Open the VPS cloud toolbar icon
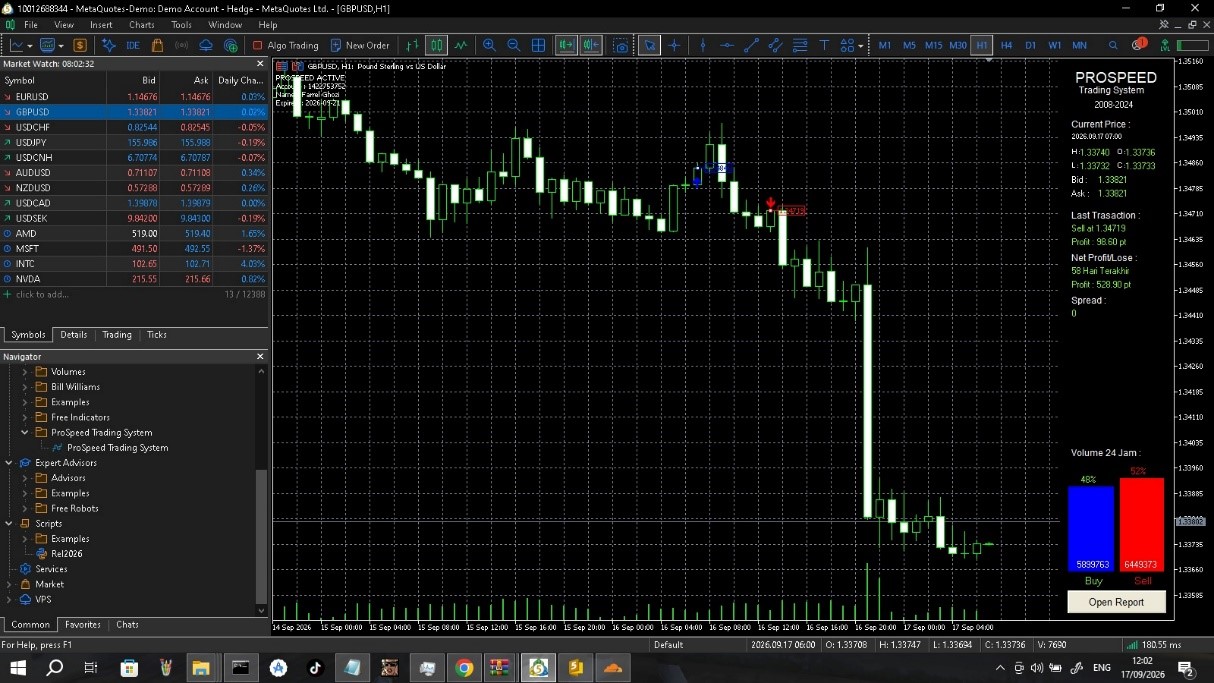The width and height of the screenshot is (1214, 683). (206, 45)
